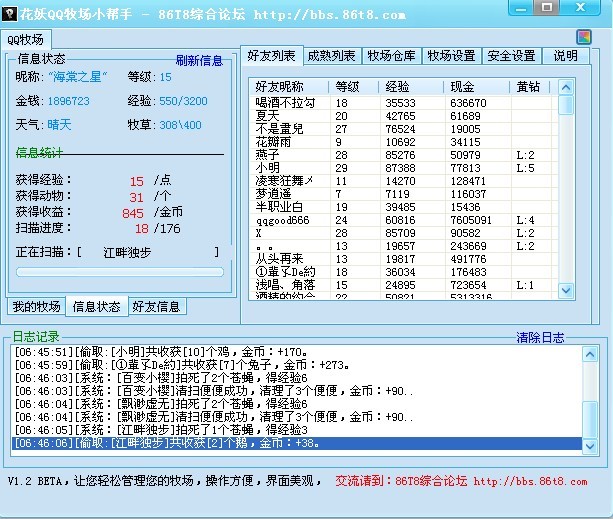Image resolution: width=613 pixels, height=519 pixels.
Task: Sort by the 等级 column header
Action: [x=353, y=86]
